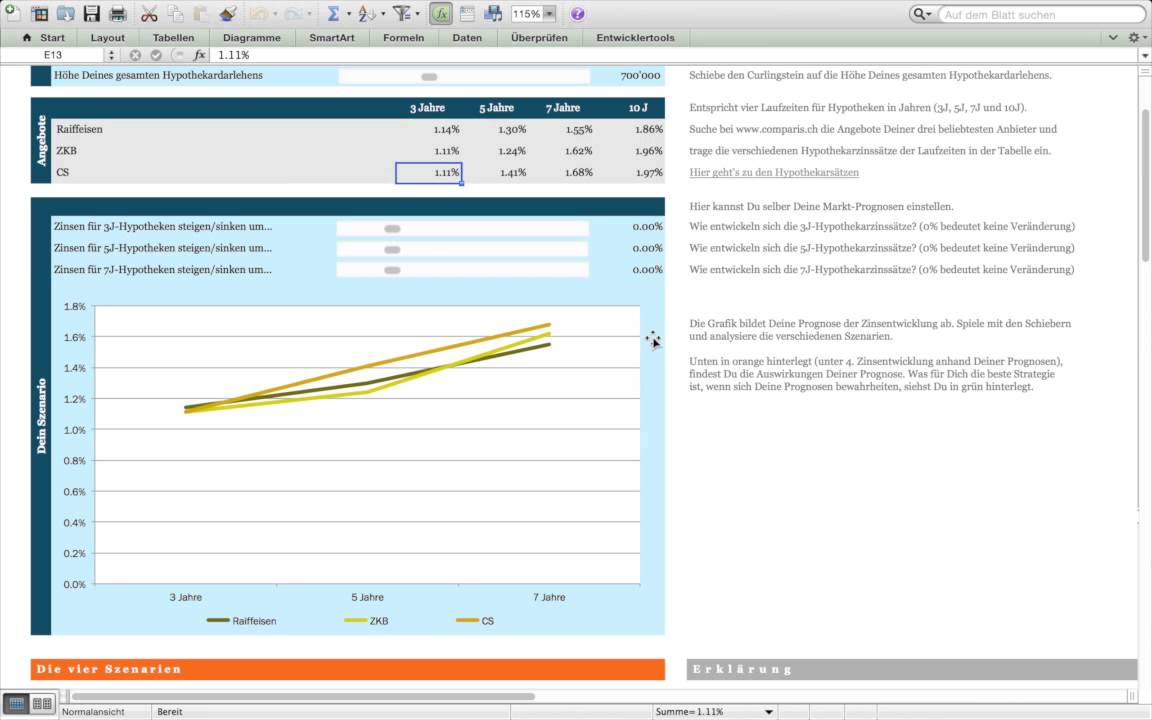Select the Raiffeisen 3 Jahre cell 1.14%
Viewport: 1152px width, 720px height.
point(428,129)
